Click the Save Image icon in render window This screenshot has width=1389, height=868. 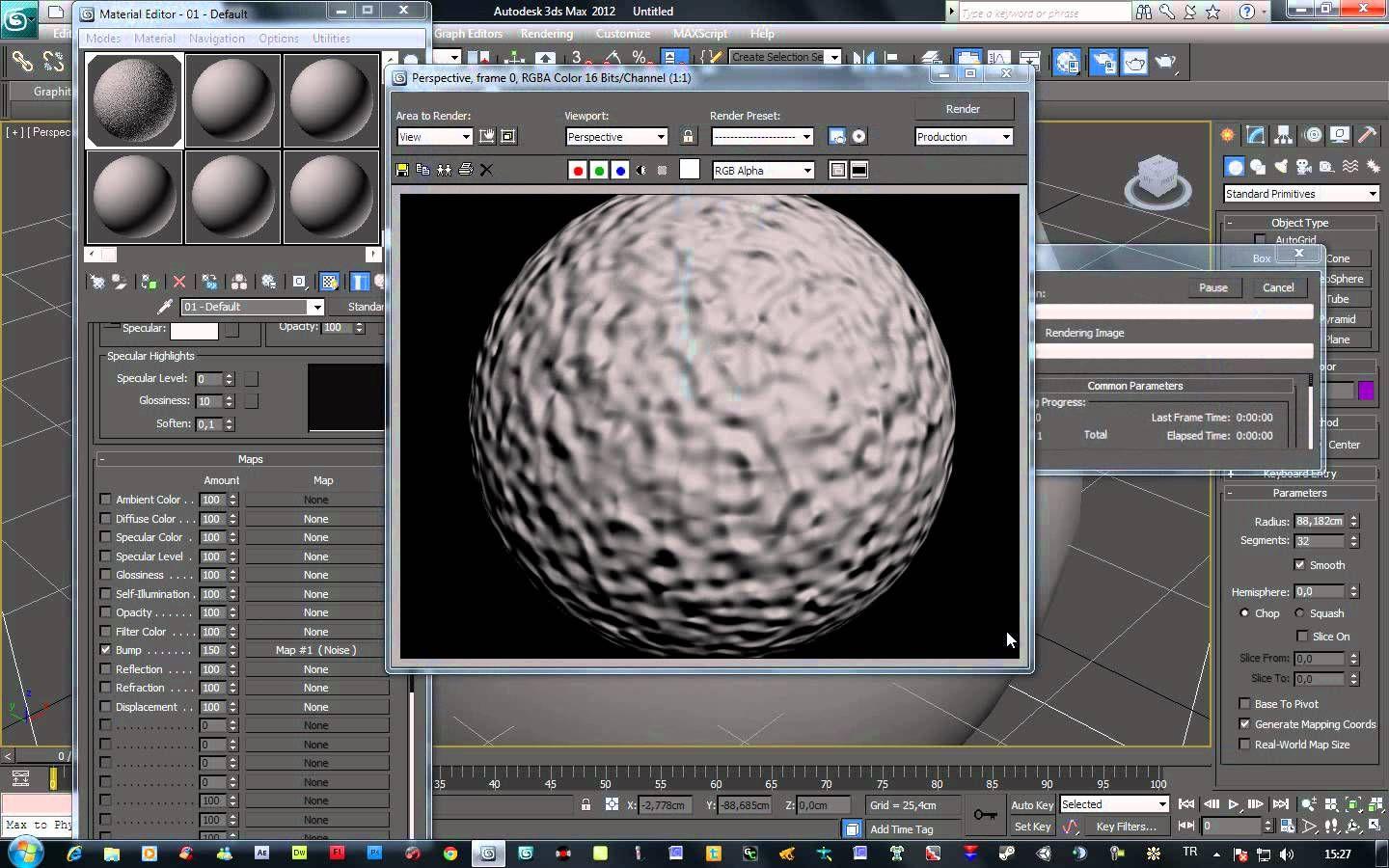[402, 170]
